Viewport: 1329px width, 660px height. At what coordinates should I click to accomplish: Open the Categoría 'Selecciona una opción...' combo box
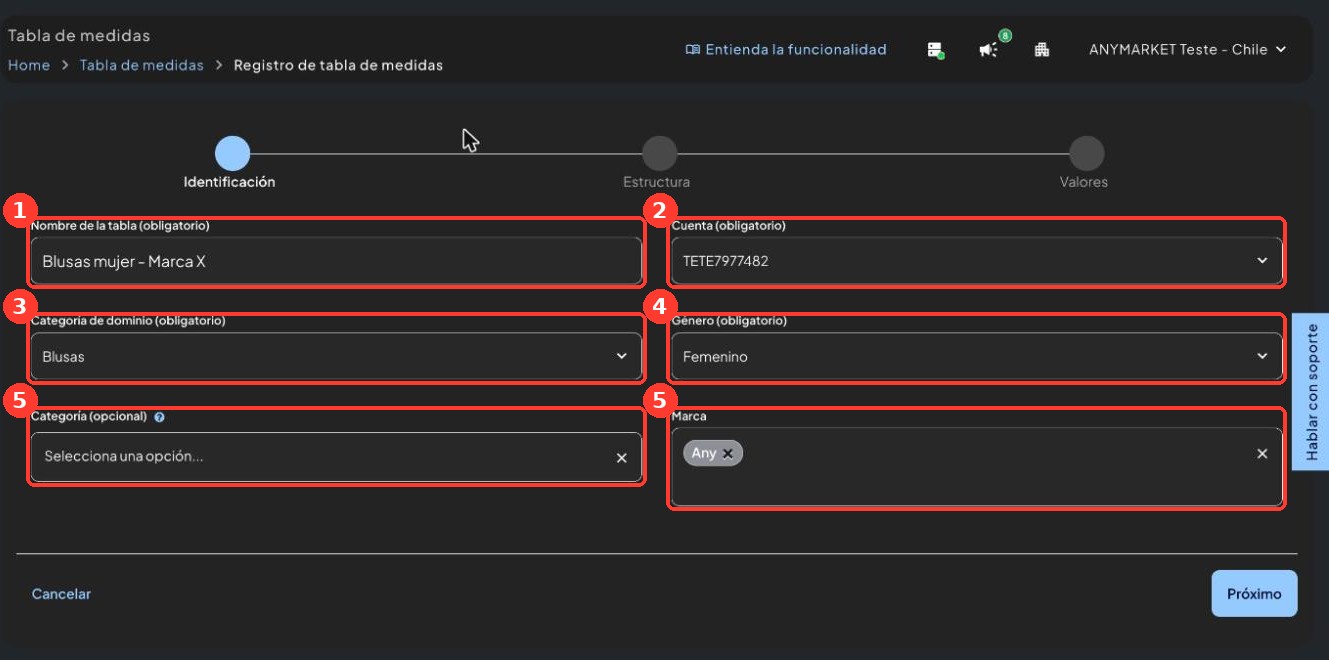(x=336, y=457)
